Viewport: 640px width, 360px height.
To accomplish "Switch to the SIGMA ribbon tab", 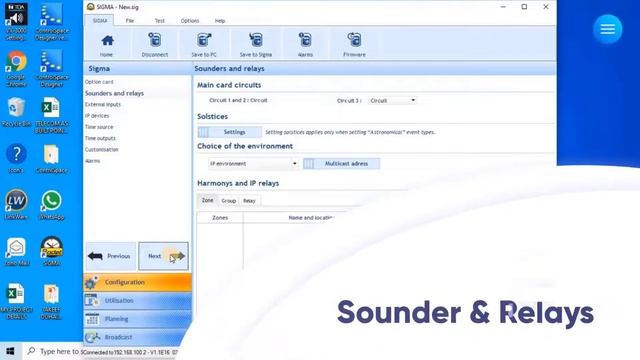I will coord(100,20).
